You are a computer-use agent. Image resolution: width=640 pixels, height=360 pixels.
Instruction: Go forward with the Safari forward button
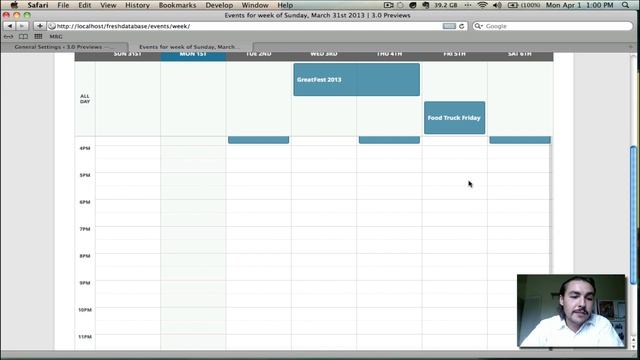[22, 26]
